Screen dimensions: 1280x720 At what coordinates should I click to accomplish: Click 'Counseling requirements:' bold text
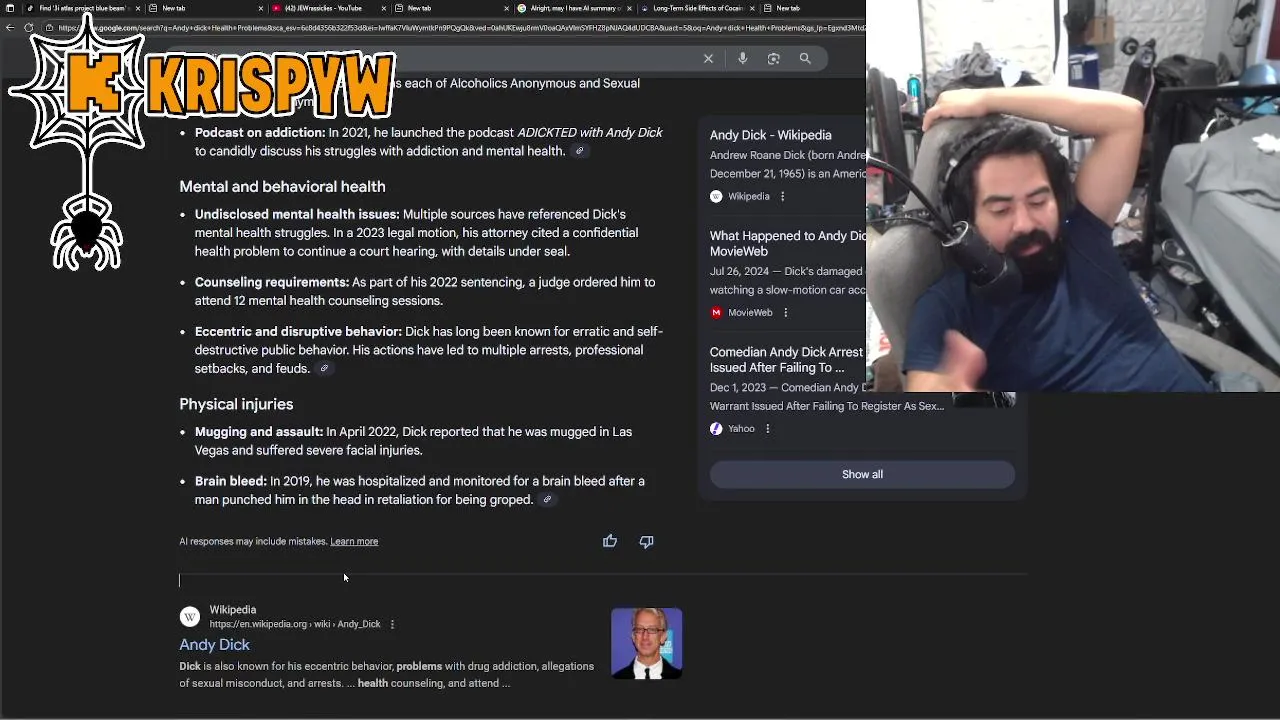tap(272, 282)
